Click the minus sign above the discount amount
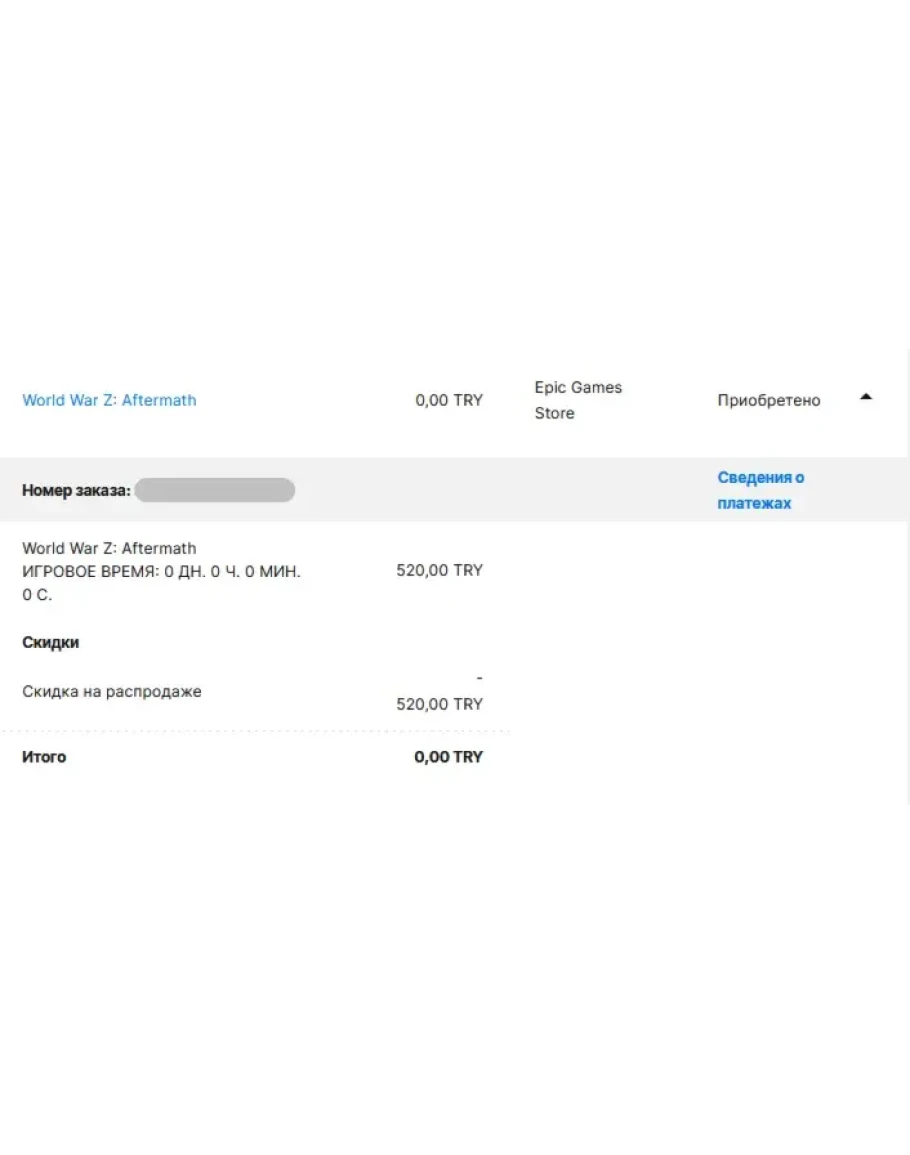910x1155 pixels. click(479, 678)
